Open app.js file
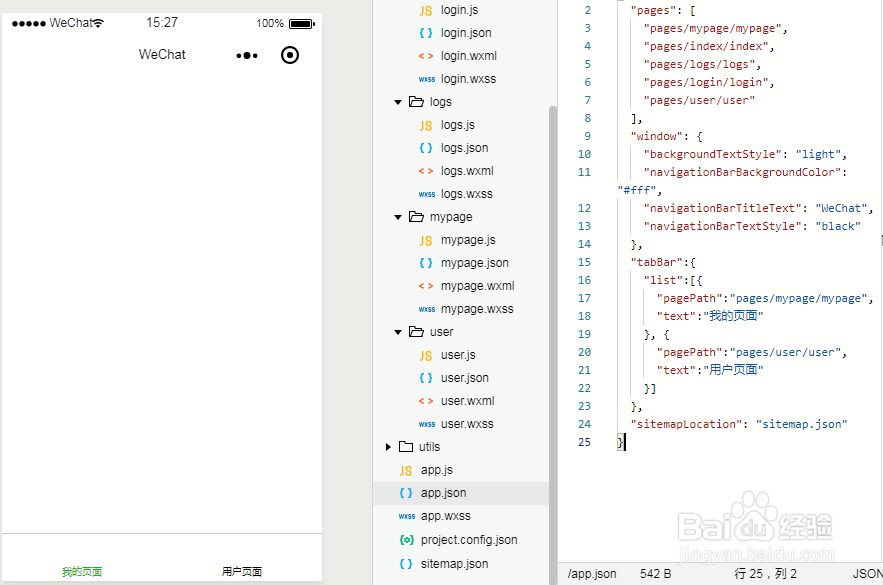The image size is (883, 585). tap(436, 470)
